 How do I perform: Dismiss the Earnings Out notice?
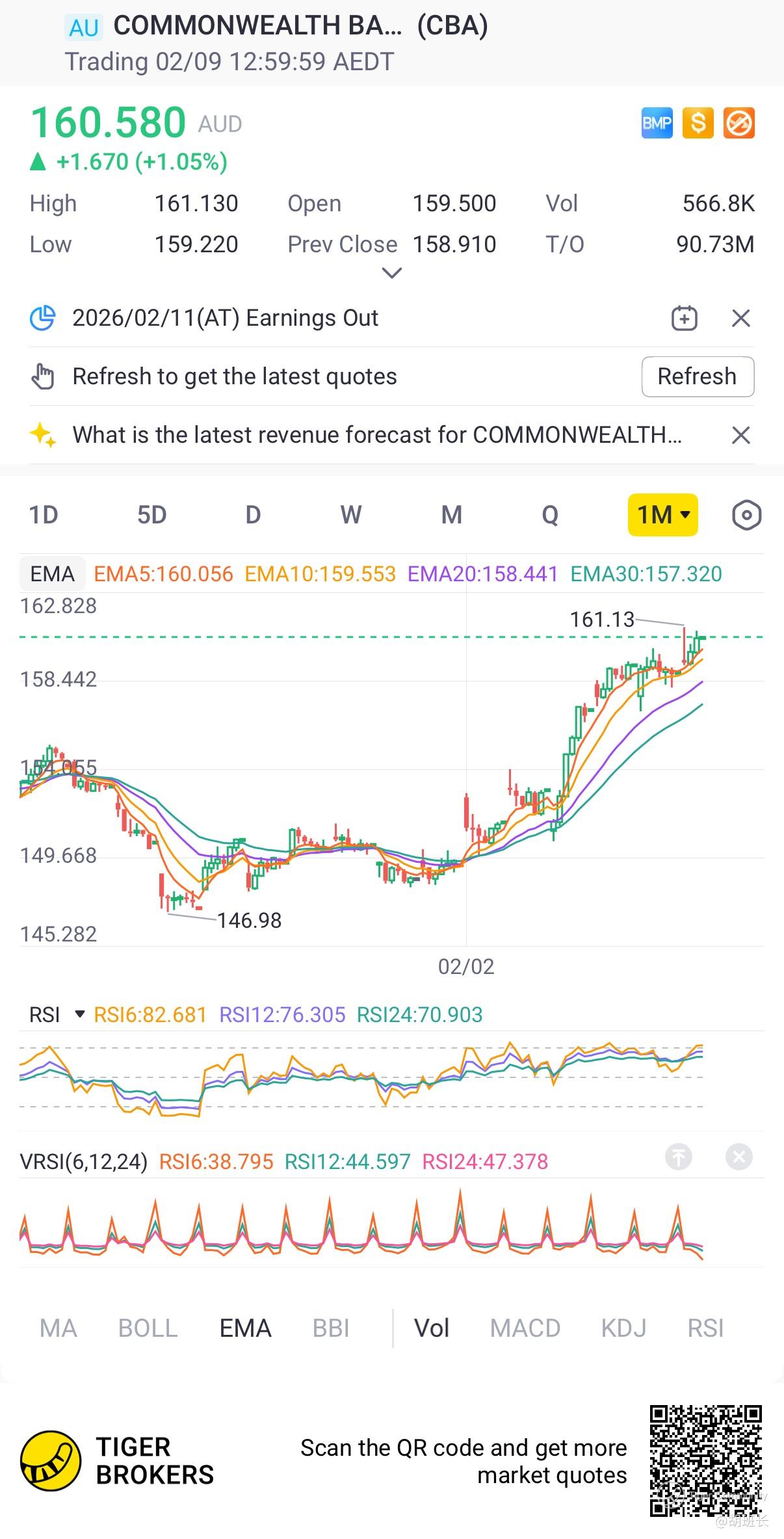[741, 318]
